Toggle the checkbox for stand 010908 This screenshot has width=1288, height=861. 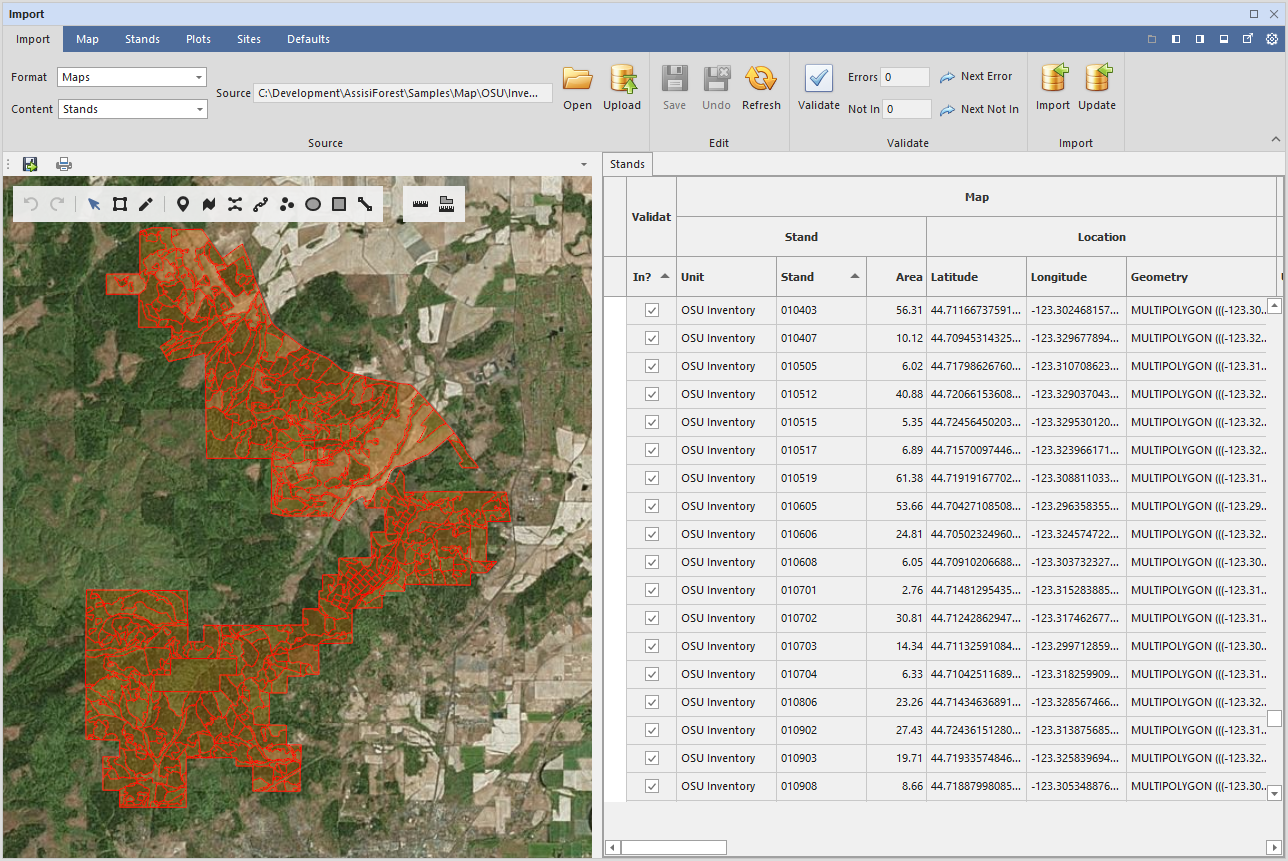[652, 786]
